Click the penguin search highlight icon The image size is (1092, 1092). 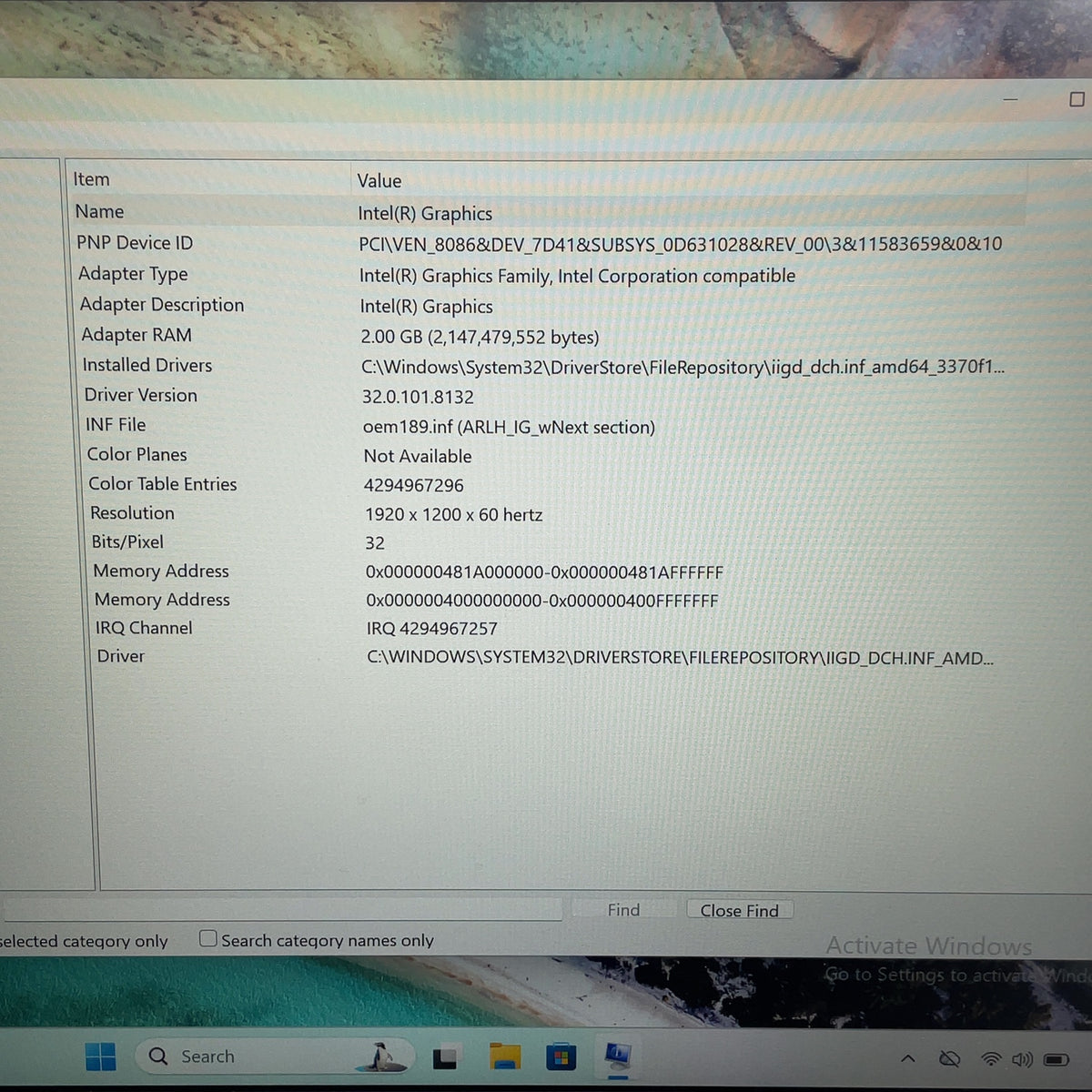[x=383, y=1056]
